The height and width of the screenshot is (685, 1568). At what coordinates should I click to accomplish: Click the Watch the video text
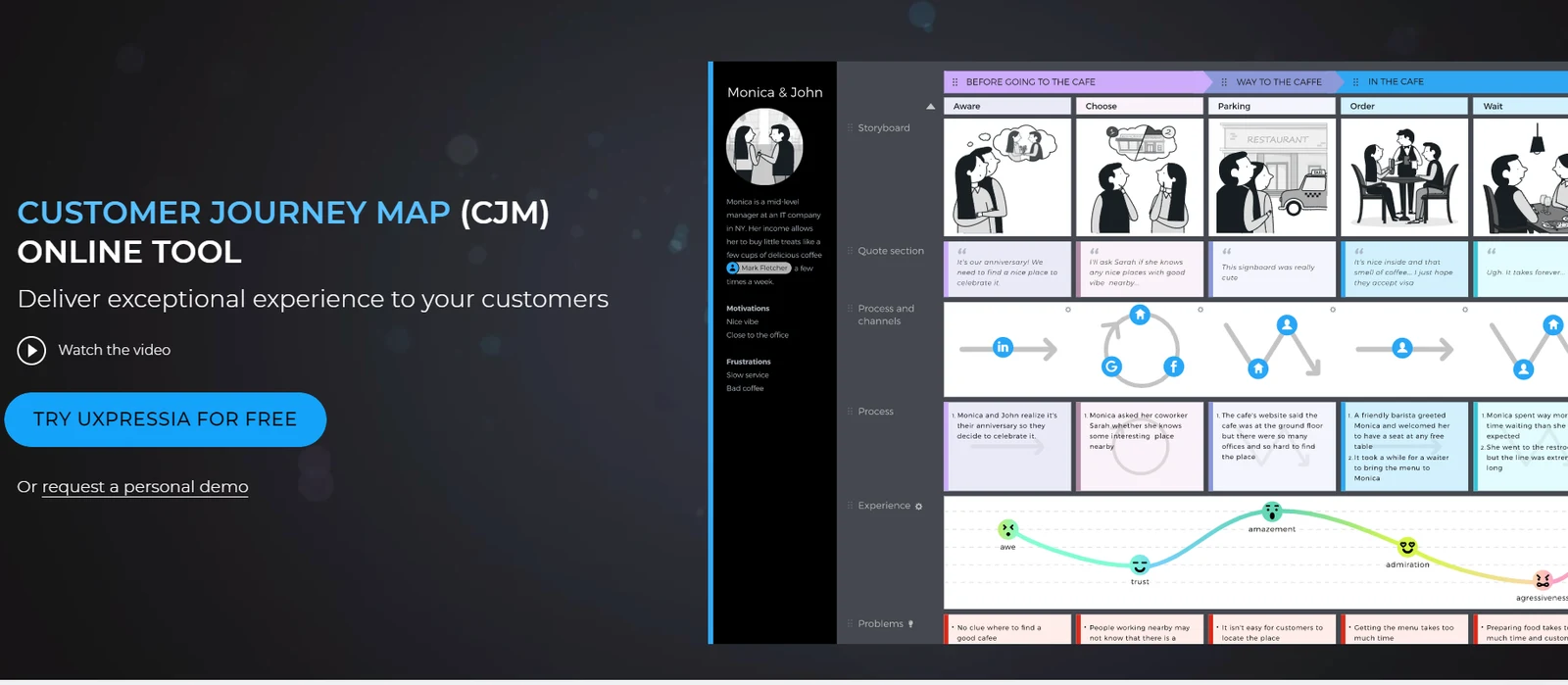pos(114,350)
